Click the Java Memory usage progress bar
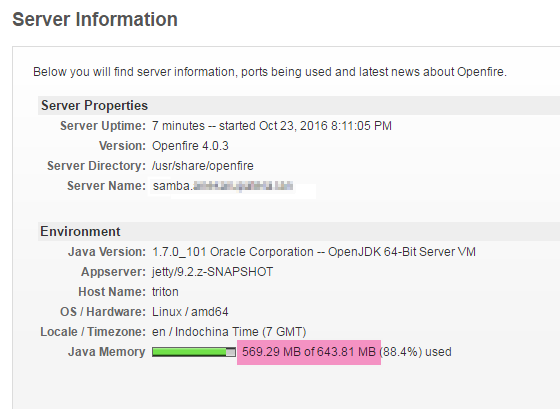Image resolution: width=560 pixels, height=409 pixels. tap(194, 352)
